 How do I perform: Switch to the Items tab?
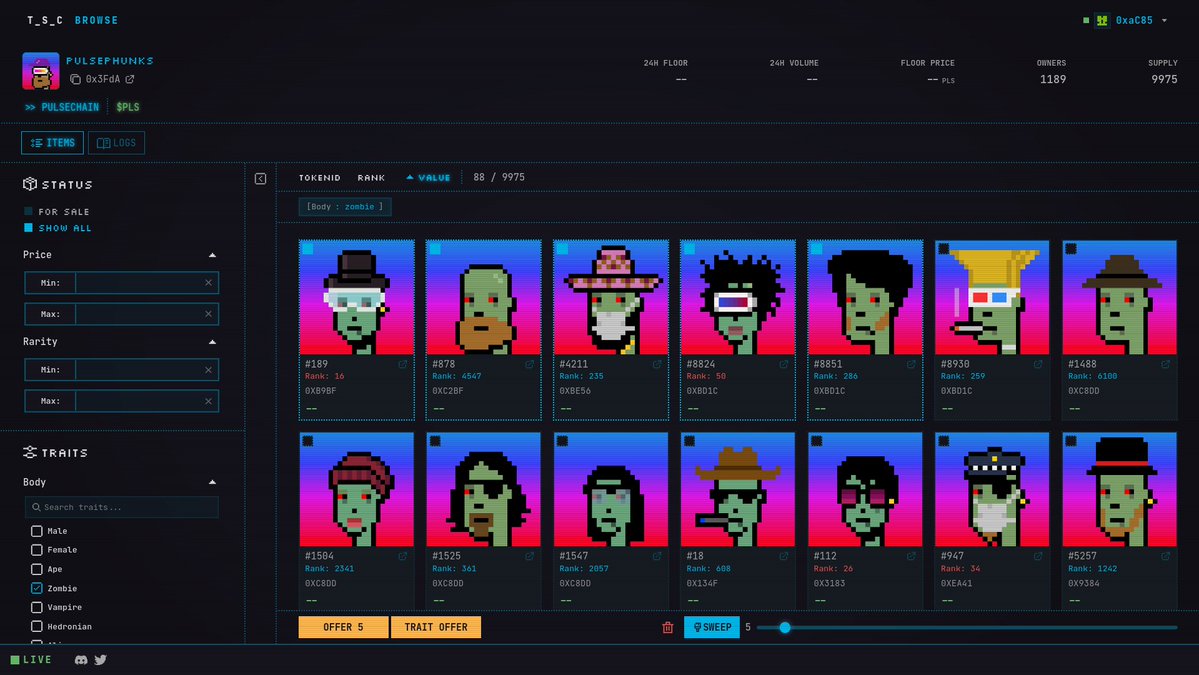coord(52,143)
